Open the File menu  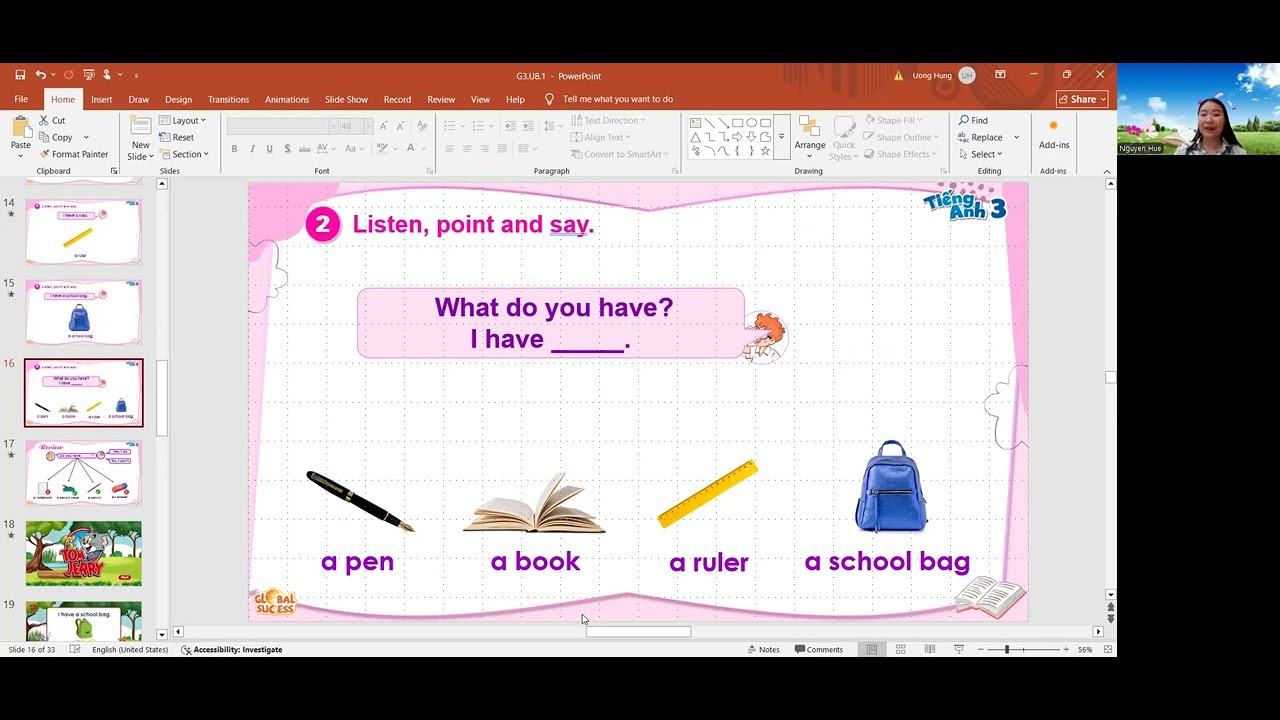(x=21, y=99)
